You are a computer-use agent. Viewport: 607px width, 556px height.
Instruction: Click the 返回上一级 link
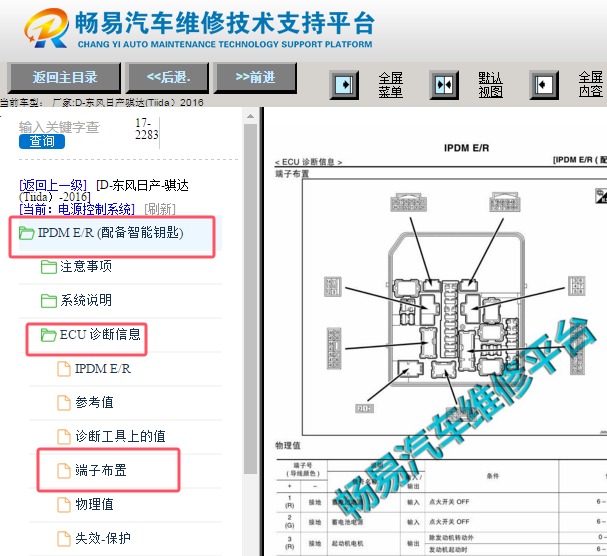53,185
